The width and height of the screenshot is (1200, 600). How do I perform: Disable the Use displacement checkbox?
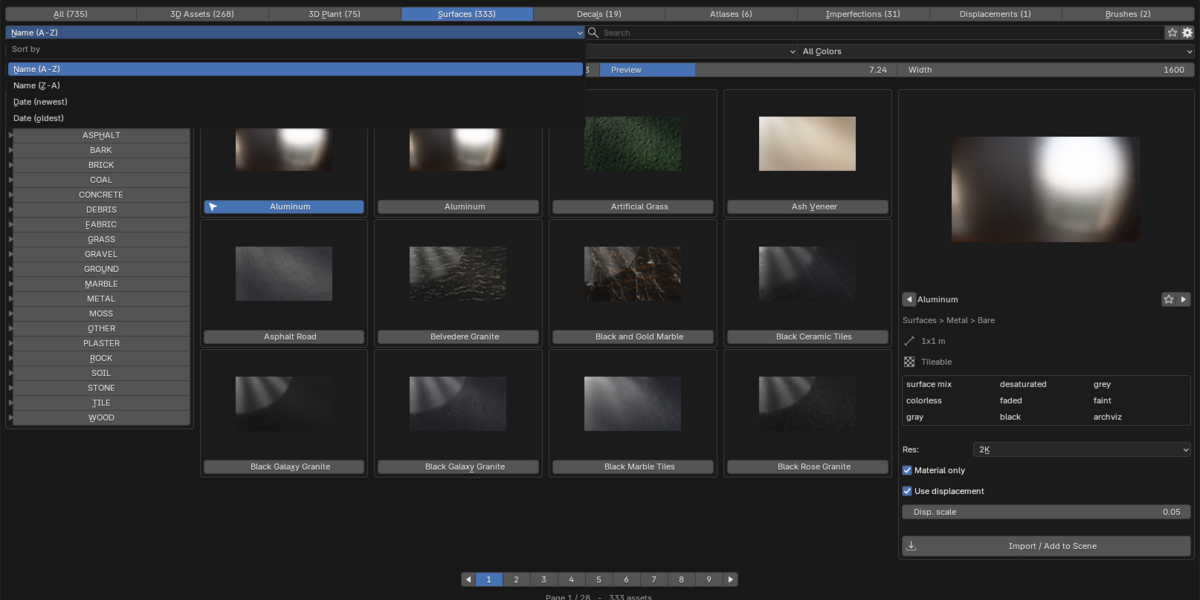(x=907, y=491)
